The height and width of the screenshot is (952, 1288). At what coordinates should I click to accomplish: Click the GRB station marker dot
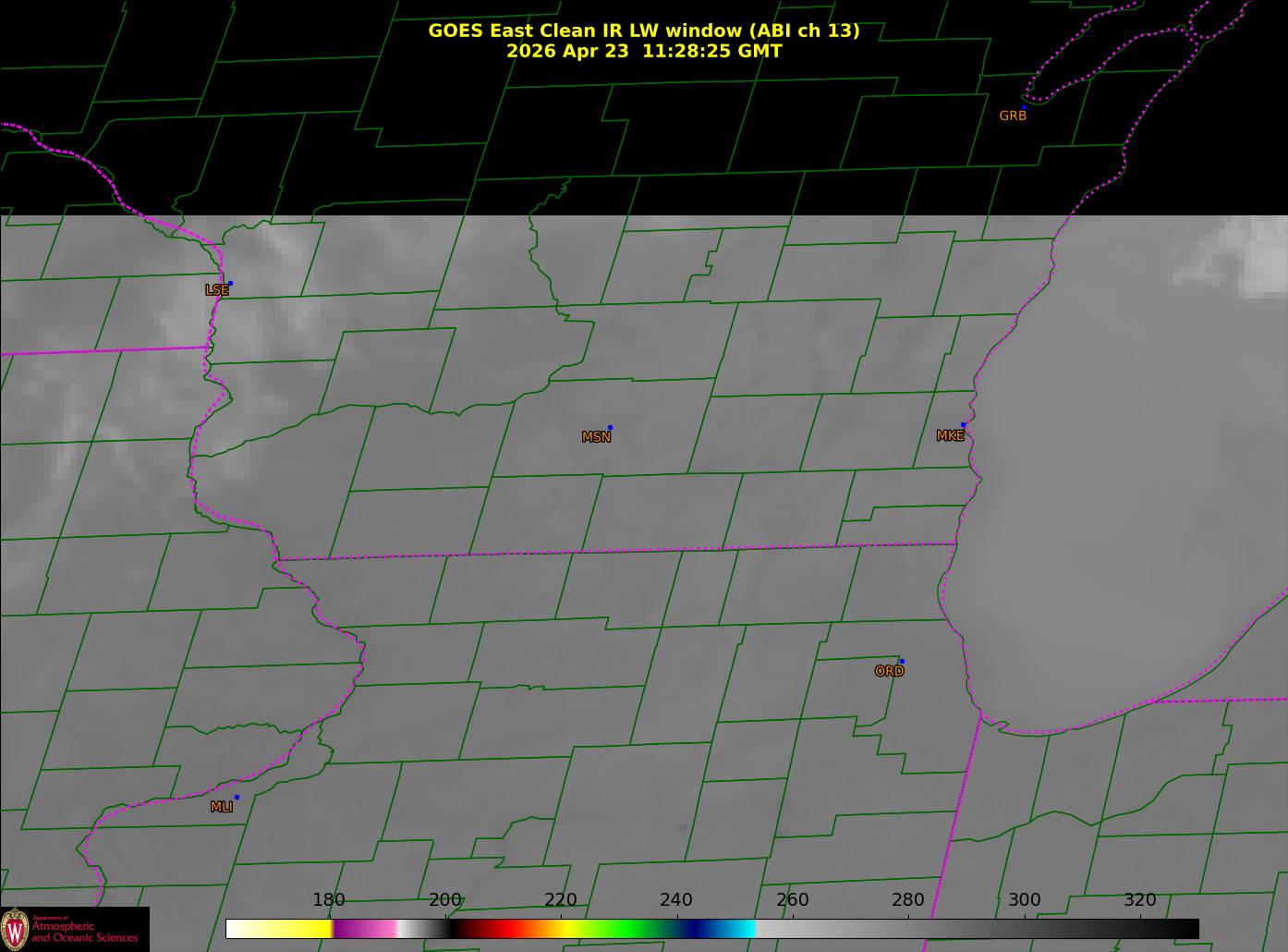pos(1024,107)
